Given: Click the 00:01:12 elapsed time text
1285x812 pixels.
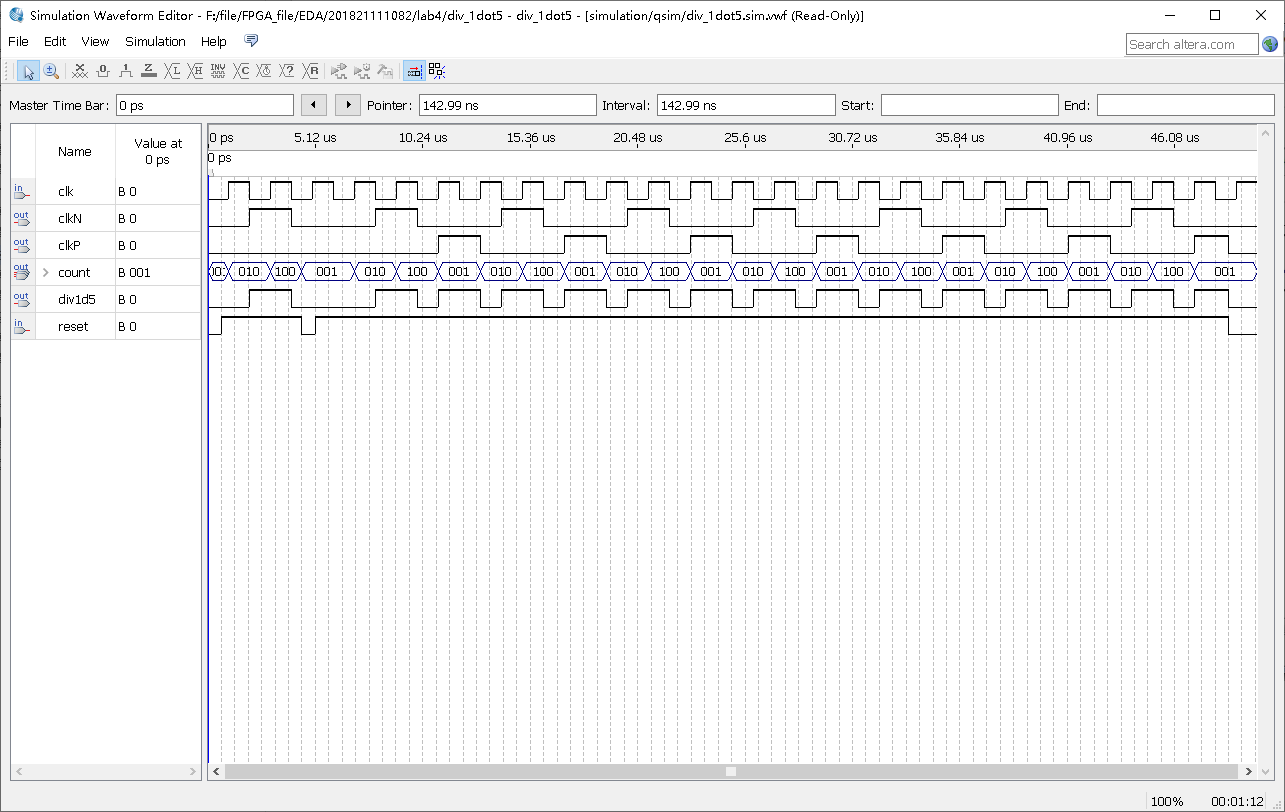Looking at the screenshot, I should (x=1236, y=801).
